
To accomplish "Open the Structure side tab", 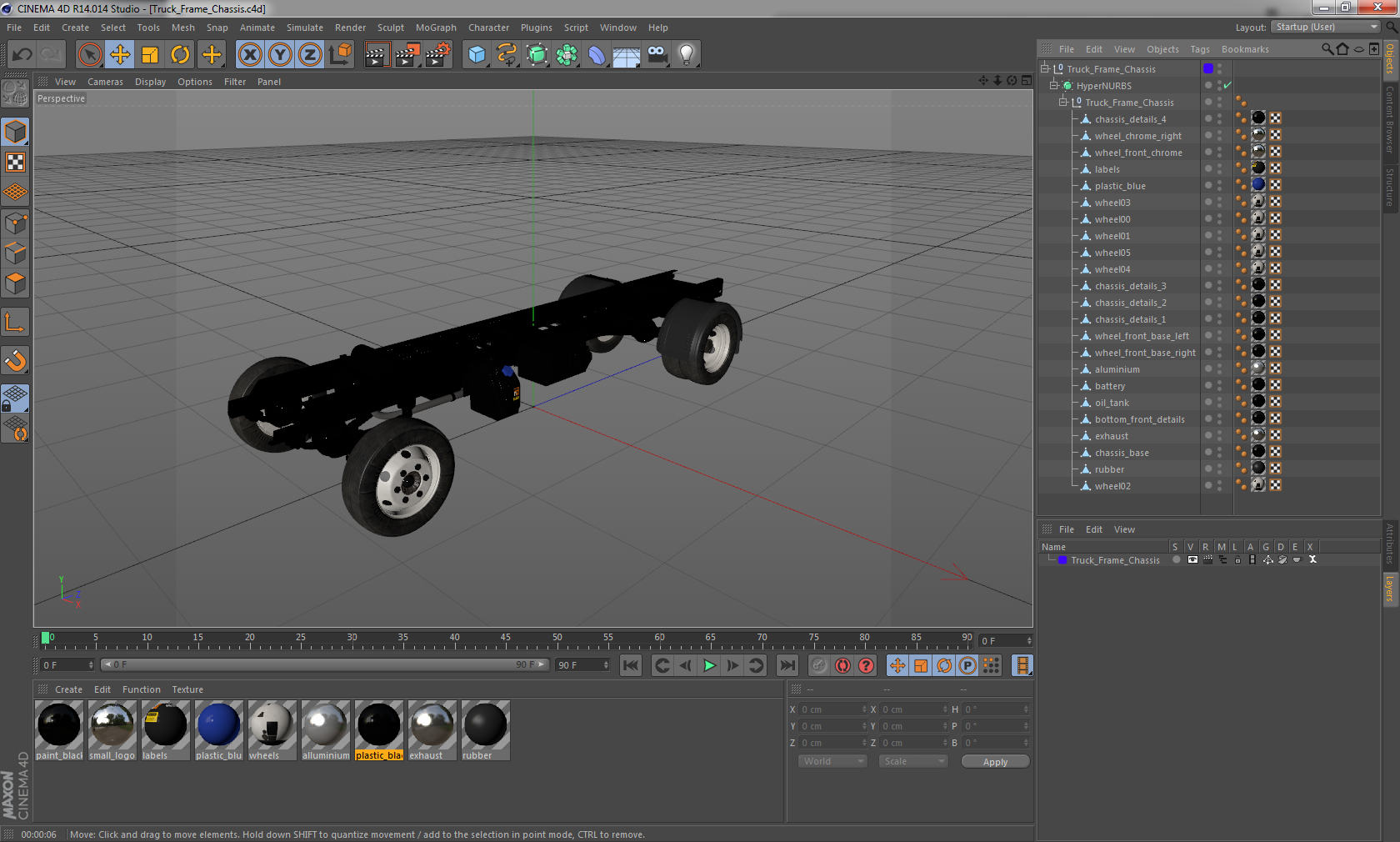I will [x=1390, y=187].
